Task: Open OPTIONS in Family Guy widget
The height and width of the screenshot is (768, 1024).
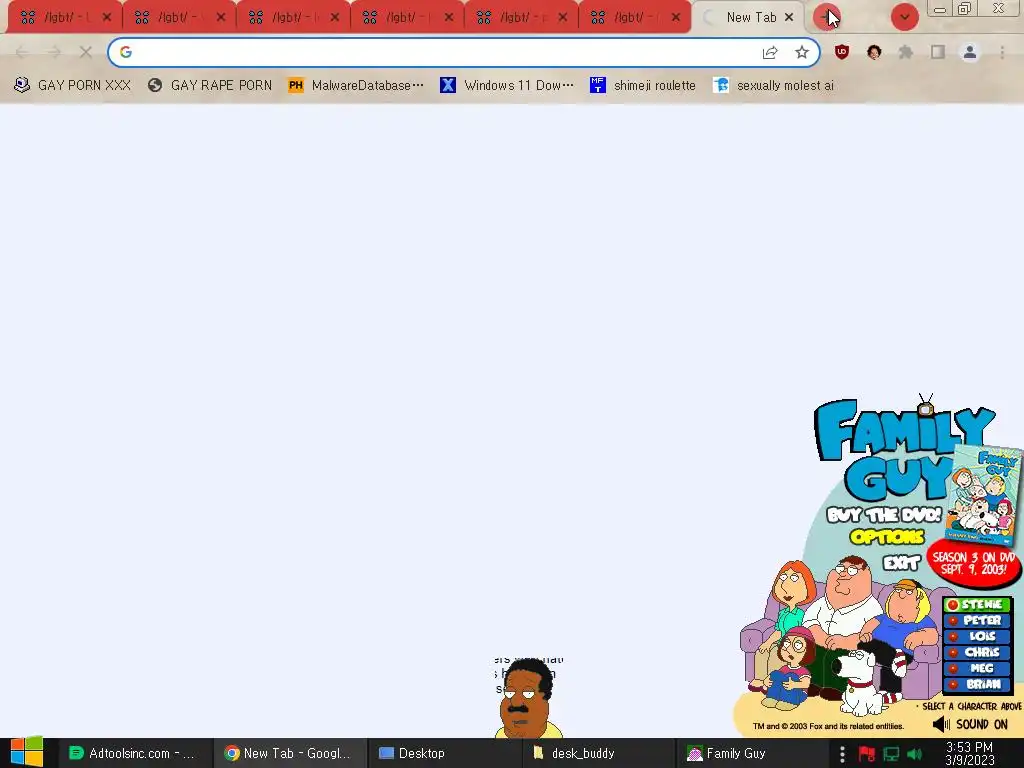Action: coord(888,537)
